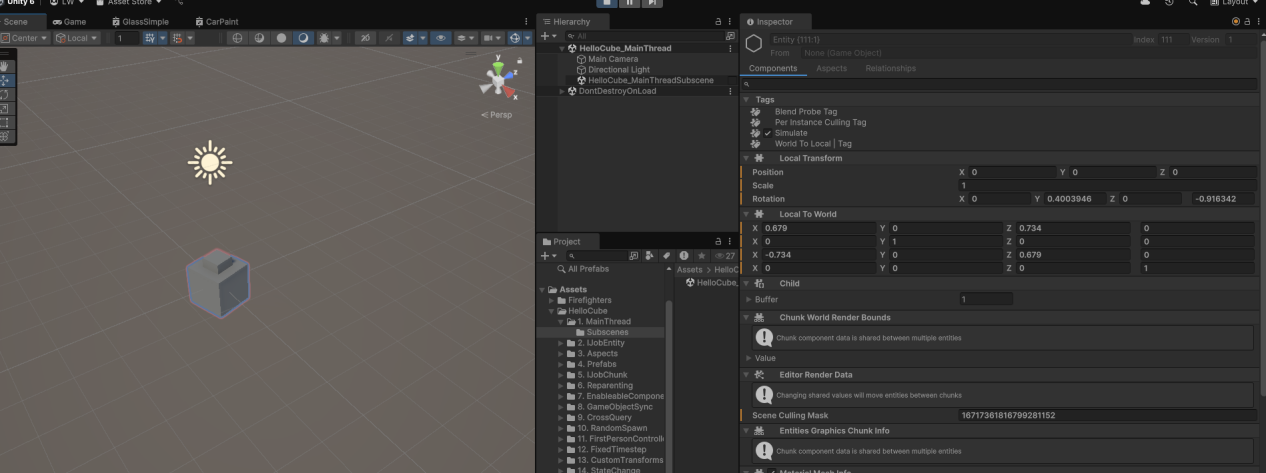This screenshot has width=1266, height=473.
Task: Select the Rotate tool
Action: tap(5, 94)
